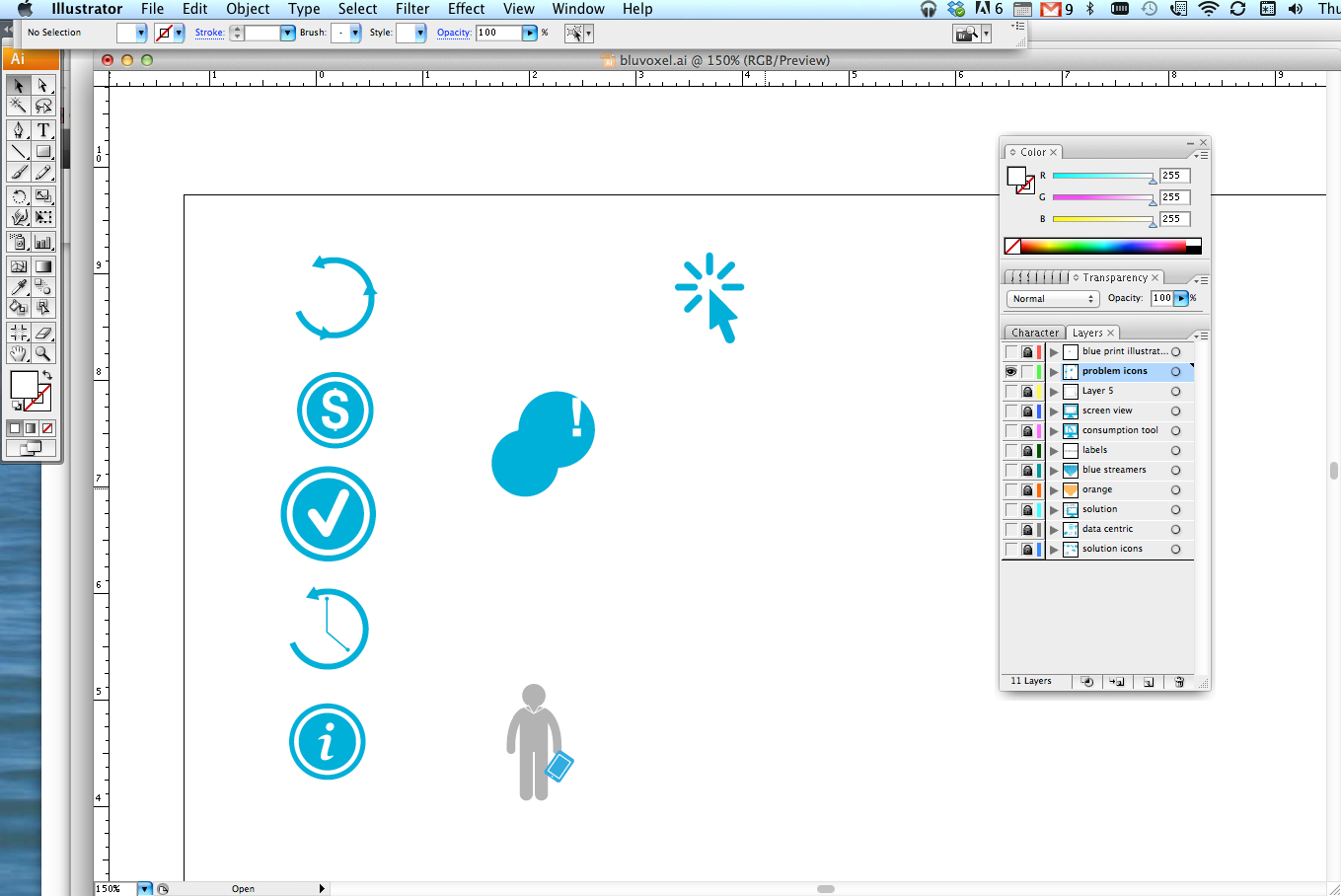Select the Pen tool
This screenshot has width=1341, height=896.
[x=18, y=130]
